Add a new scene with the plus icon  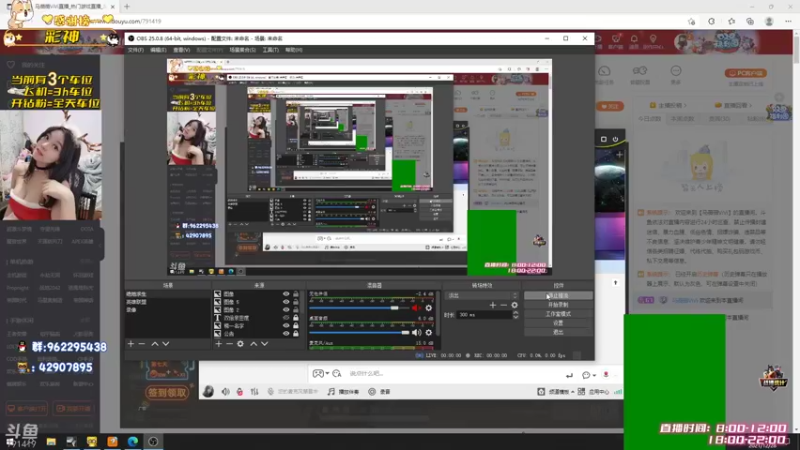pyautogui.click(x=131, y=344)
